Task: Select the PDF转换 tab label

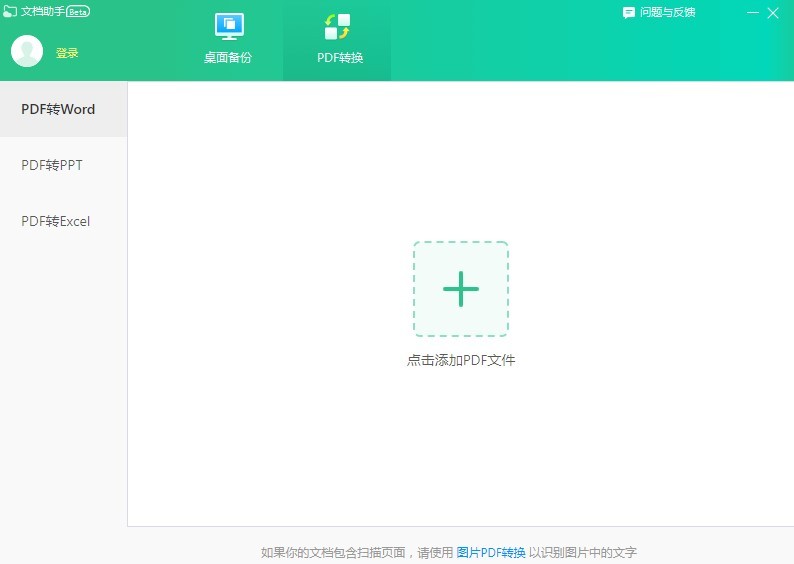Action: [x=340, y=58]
